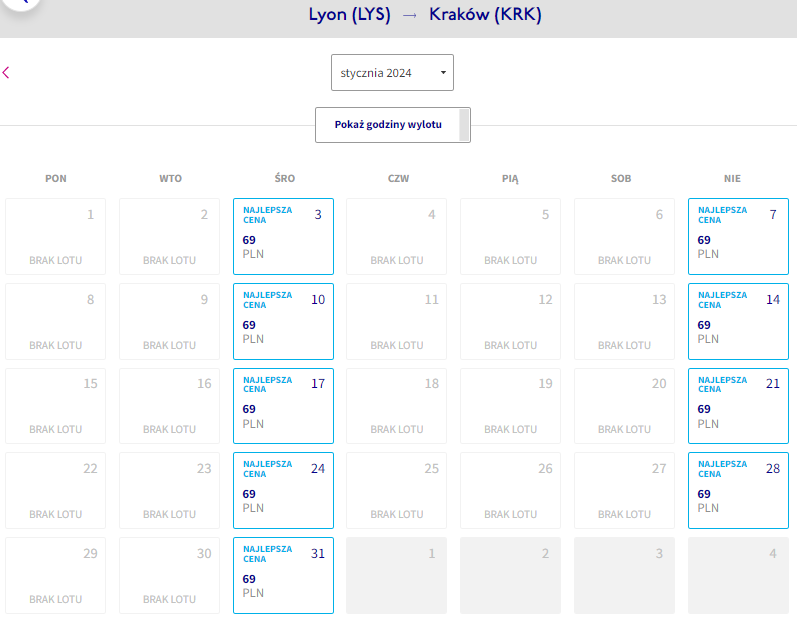Screen dimensions: 797x619
Task: Click the Kraków (KRK) destination label
Action: (x=485, y=15)
